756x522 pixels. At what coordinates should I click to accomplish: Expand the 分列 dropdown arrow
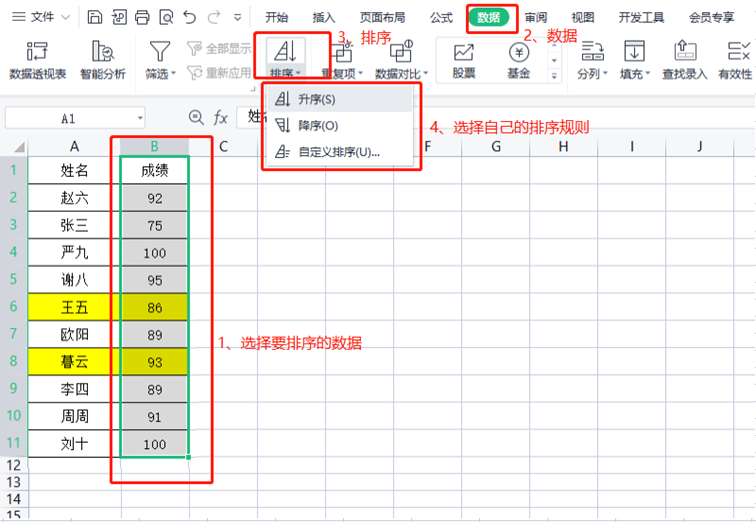coord(605,74)
